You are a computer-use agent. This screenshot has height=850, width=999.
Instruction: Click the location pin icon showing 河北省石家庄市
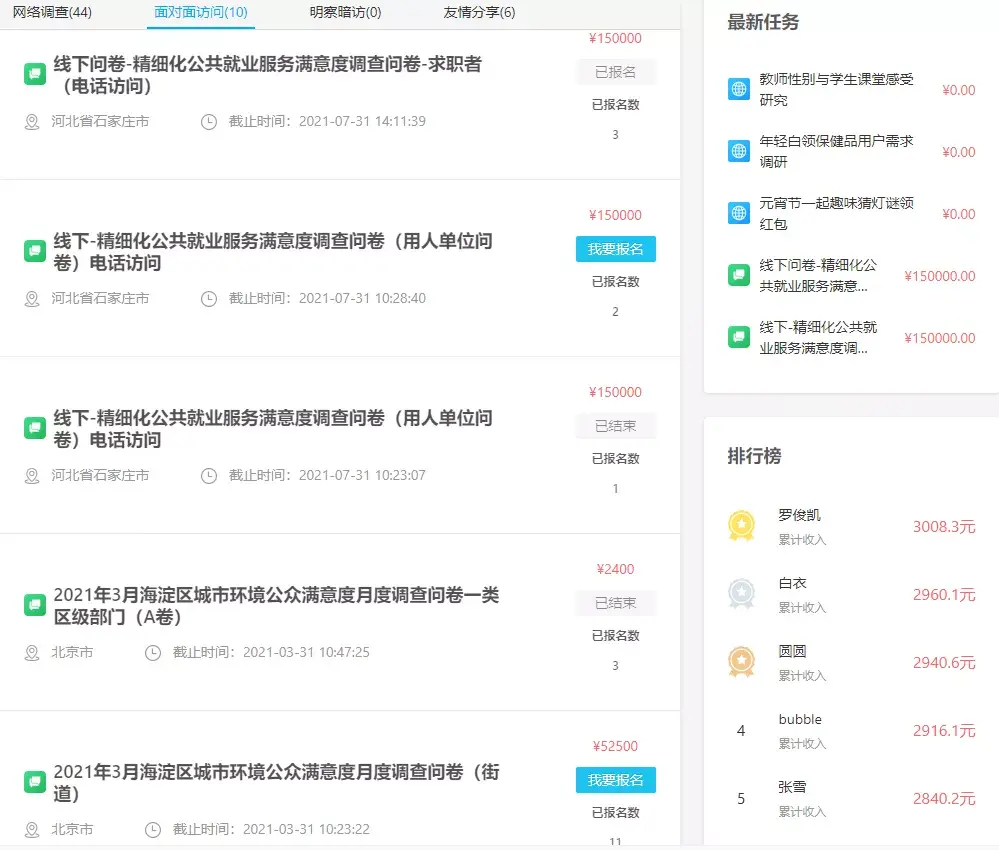[31, 122]
